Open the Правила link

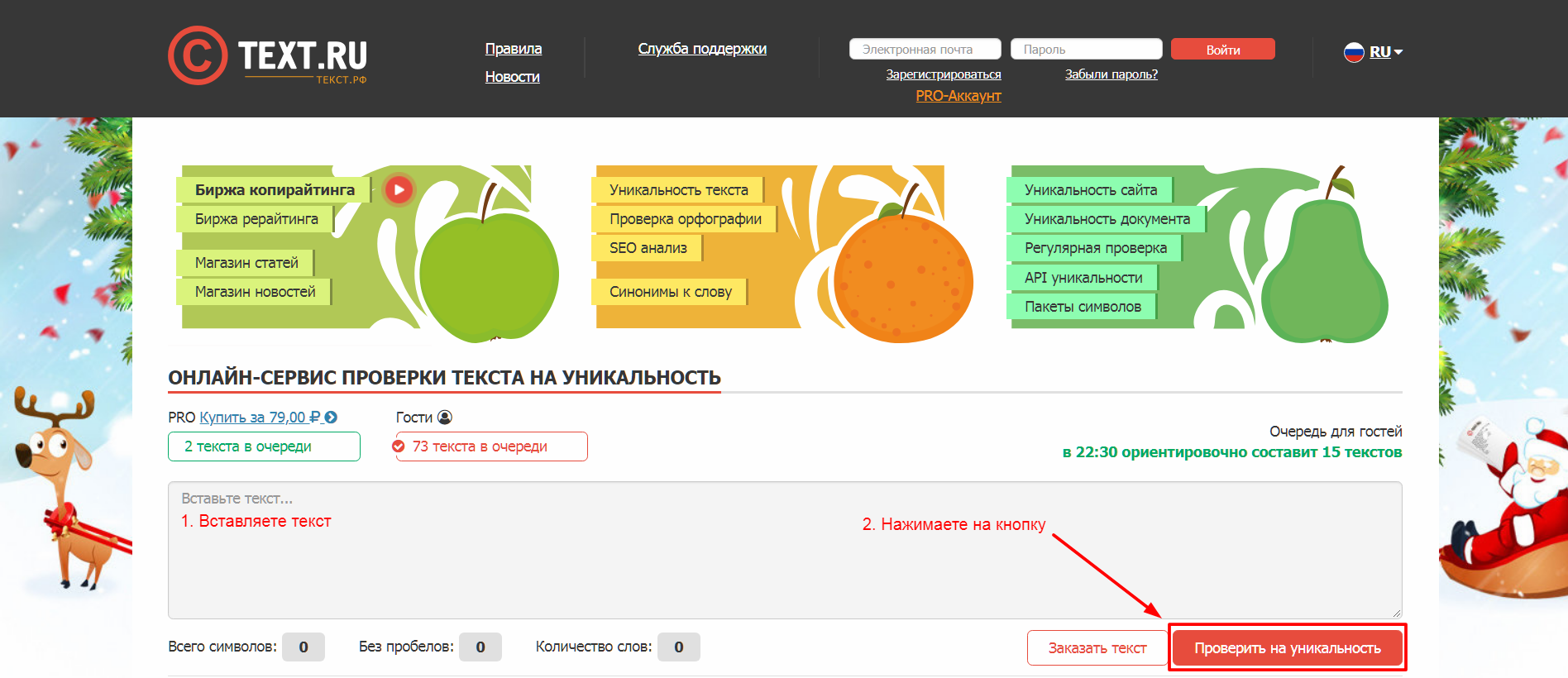(514, 49)
